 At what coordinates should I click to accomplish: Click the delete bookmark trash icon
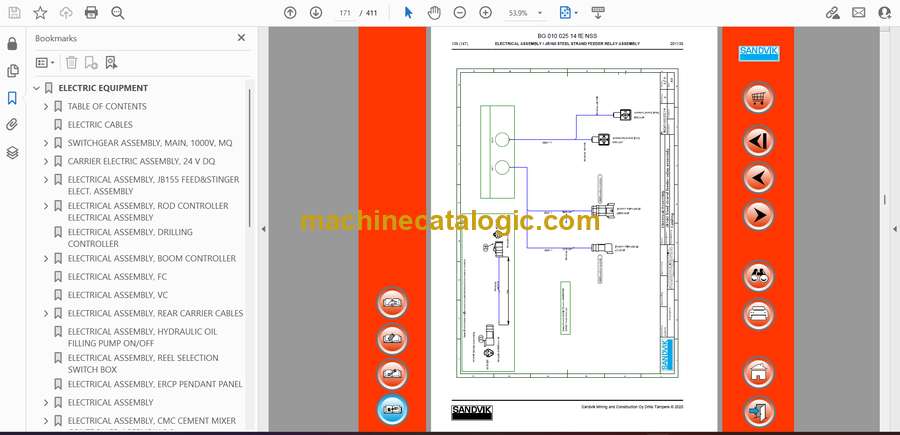tap(71, 63)
